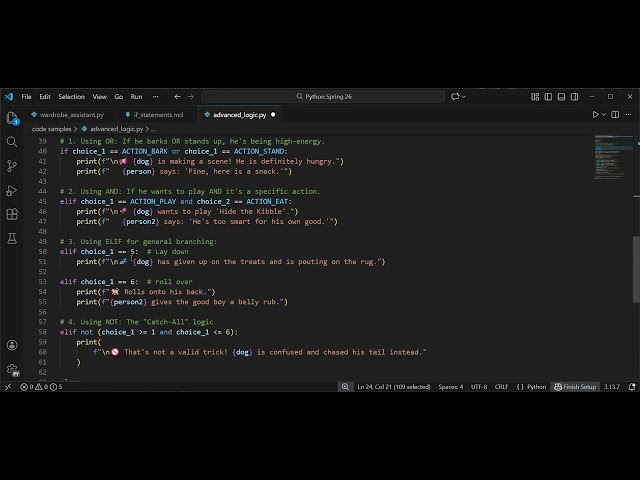Viewport: 640px width, 480px height.
Task: Click the zoom magnifier in status bar
Action: (x=345, y=387)
